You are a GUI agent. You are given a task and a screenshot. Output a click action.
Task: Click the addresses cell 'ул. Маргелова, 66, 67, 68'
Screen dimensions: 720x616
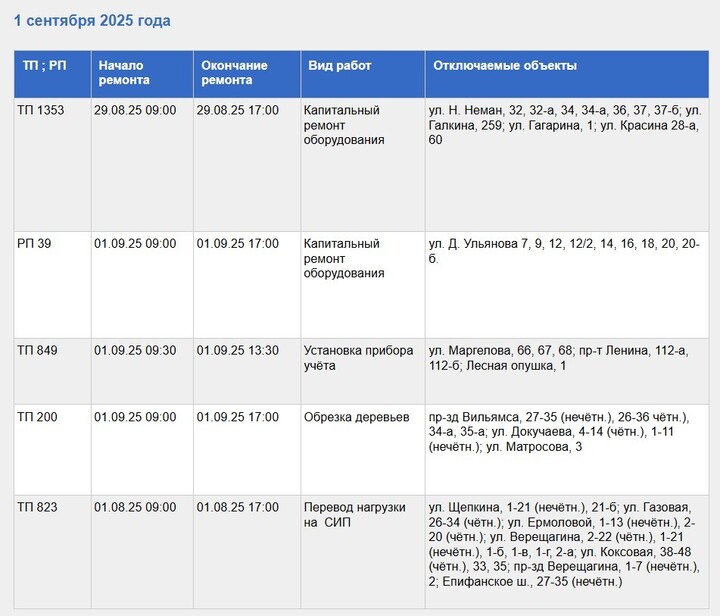click(x=567, y=372)
